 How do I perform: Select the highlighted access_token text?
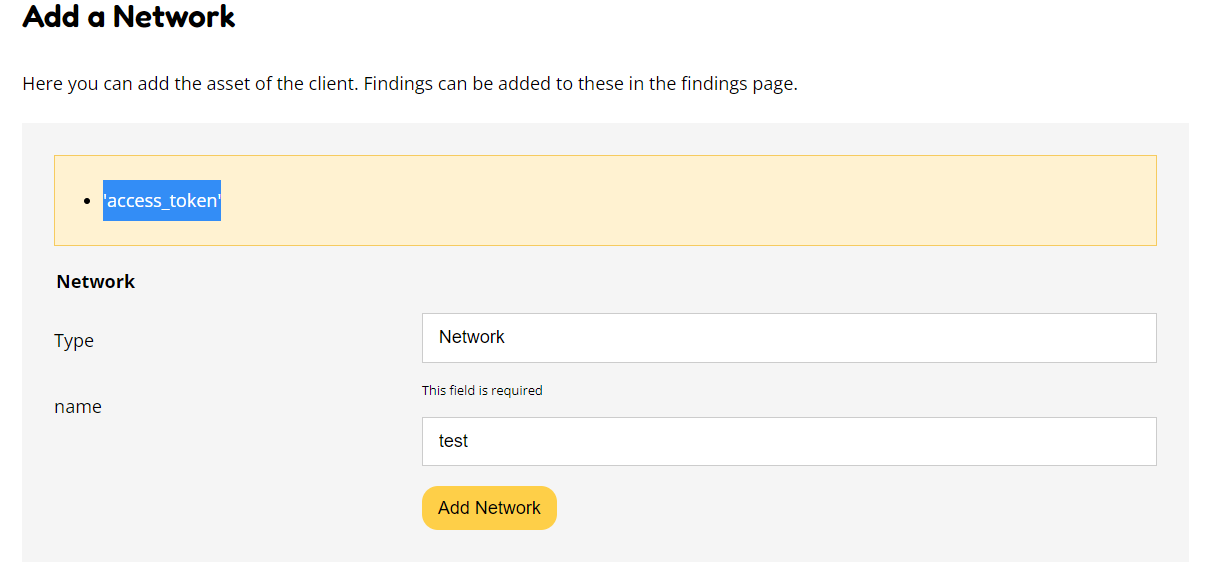coord(162,200)
